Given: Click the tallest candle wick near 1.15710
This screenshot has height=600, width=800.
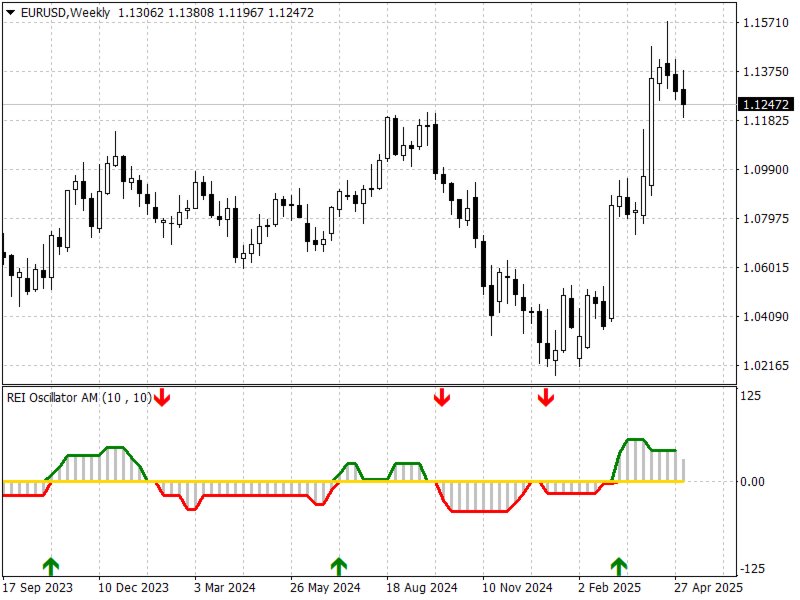Looking at the screenshot, I should (x=667, y=41).
